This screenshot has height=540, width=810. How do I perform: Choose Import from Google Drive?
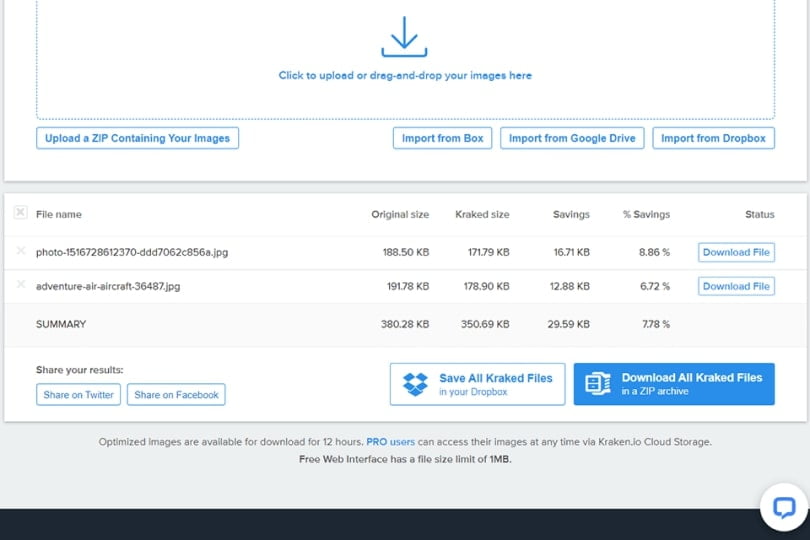[572, 138]
